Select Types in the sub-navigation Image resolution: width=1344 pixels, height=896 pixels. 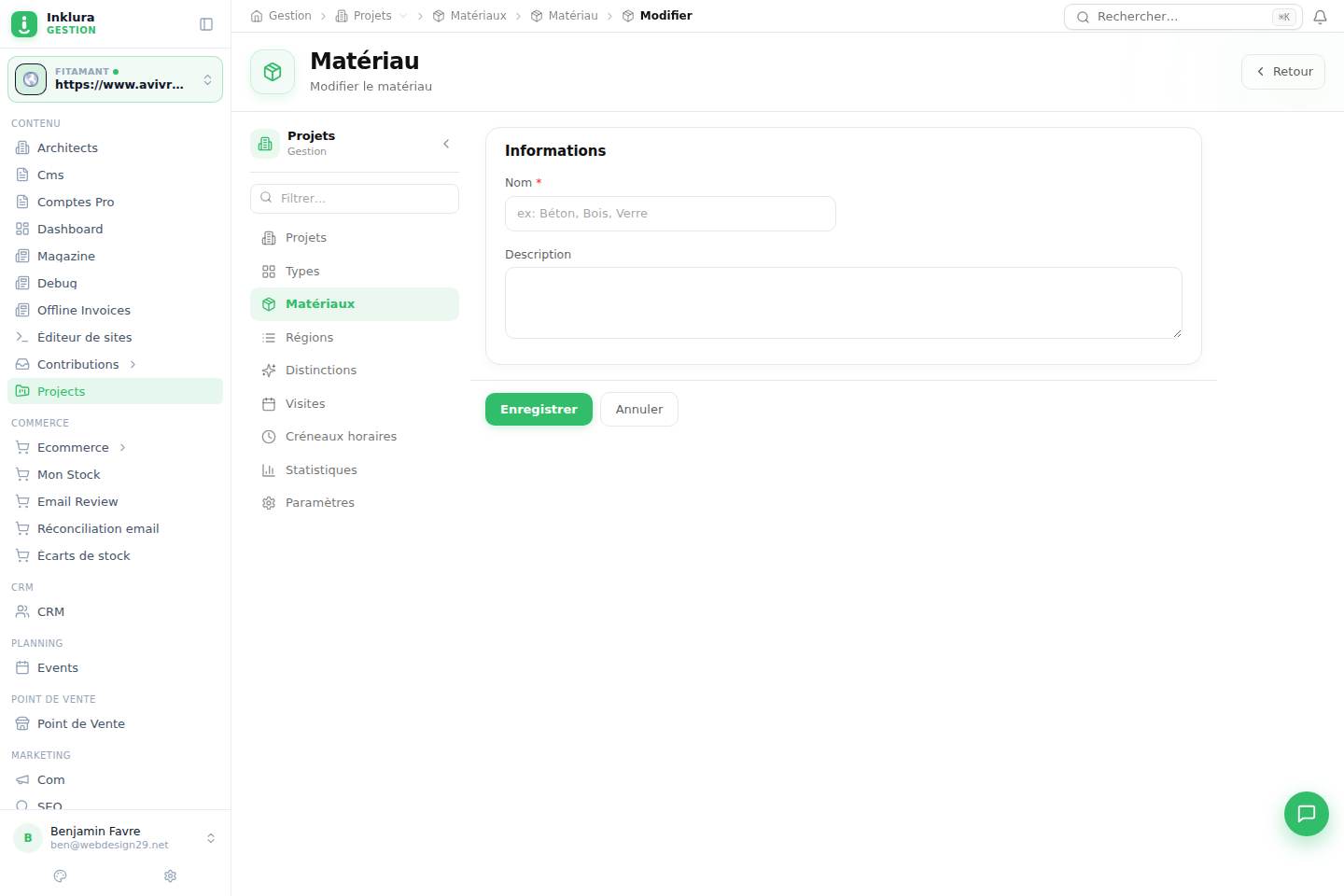pyautogui.click(x=355, y=271)
